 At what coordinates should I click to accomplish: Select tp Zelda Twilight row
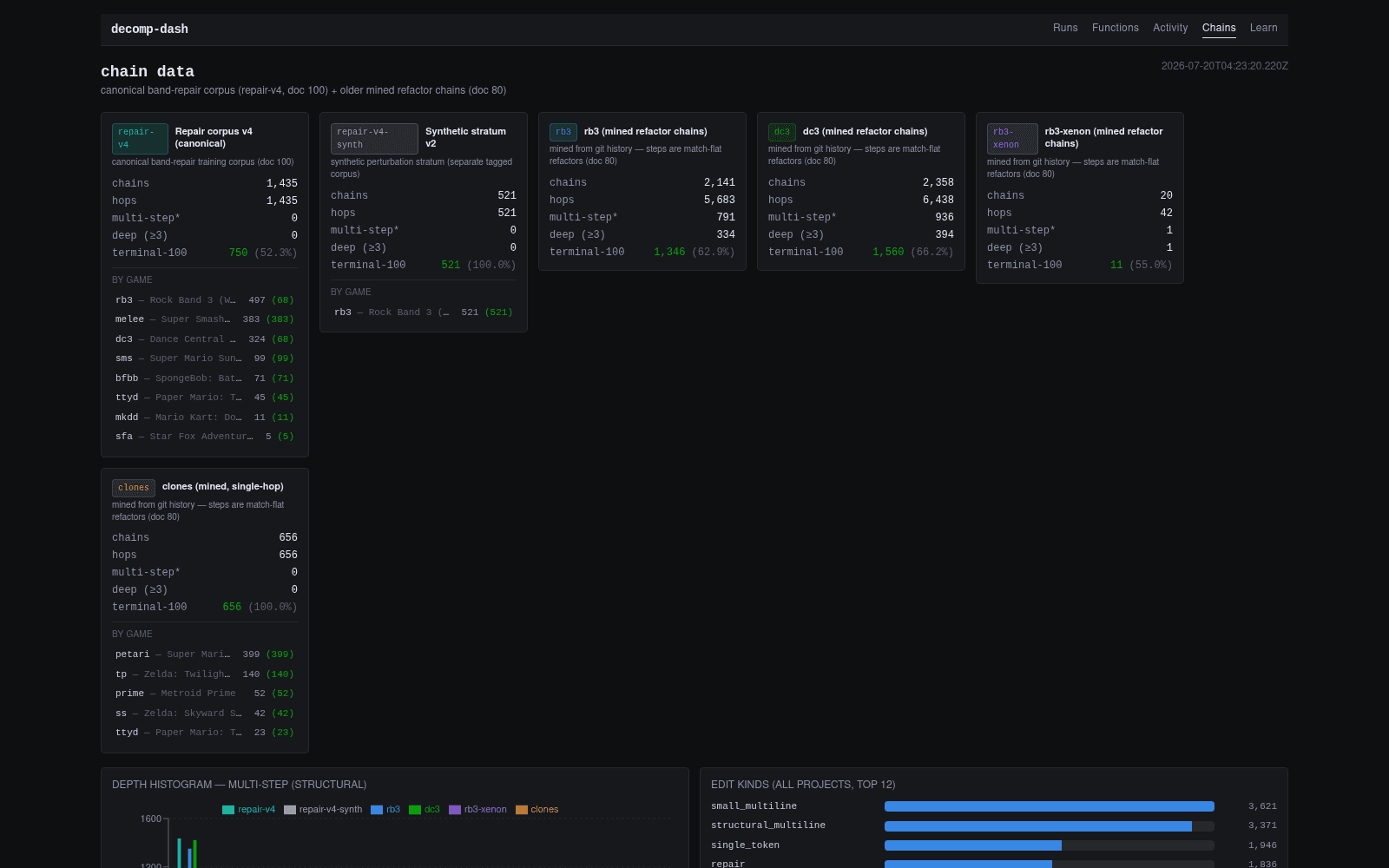205,674
